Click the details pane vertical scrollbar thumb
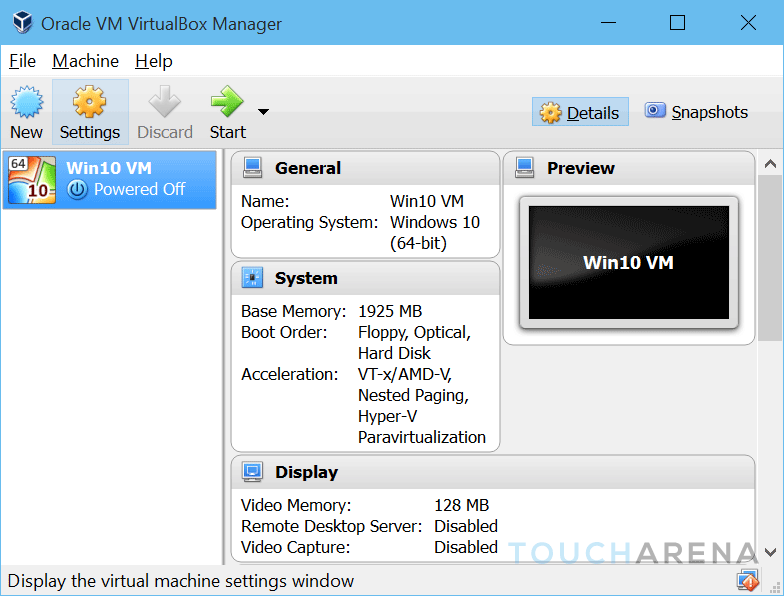The image size is (784, 596). 770,258
